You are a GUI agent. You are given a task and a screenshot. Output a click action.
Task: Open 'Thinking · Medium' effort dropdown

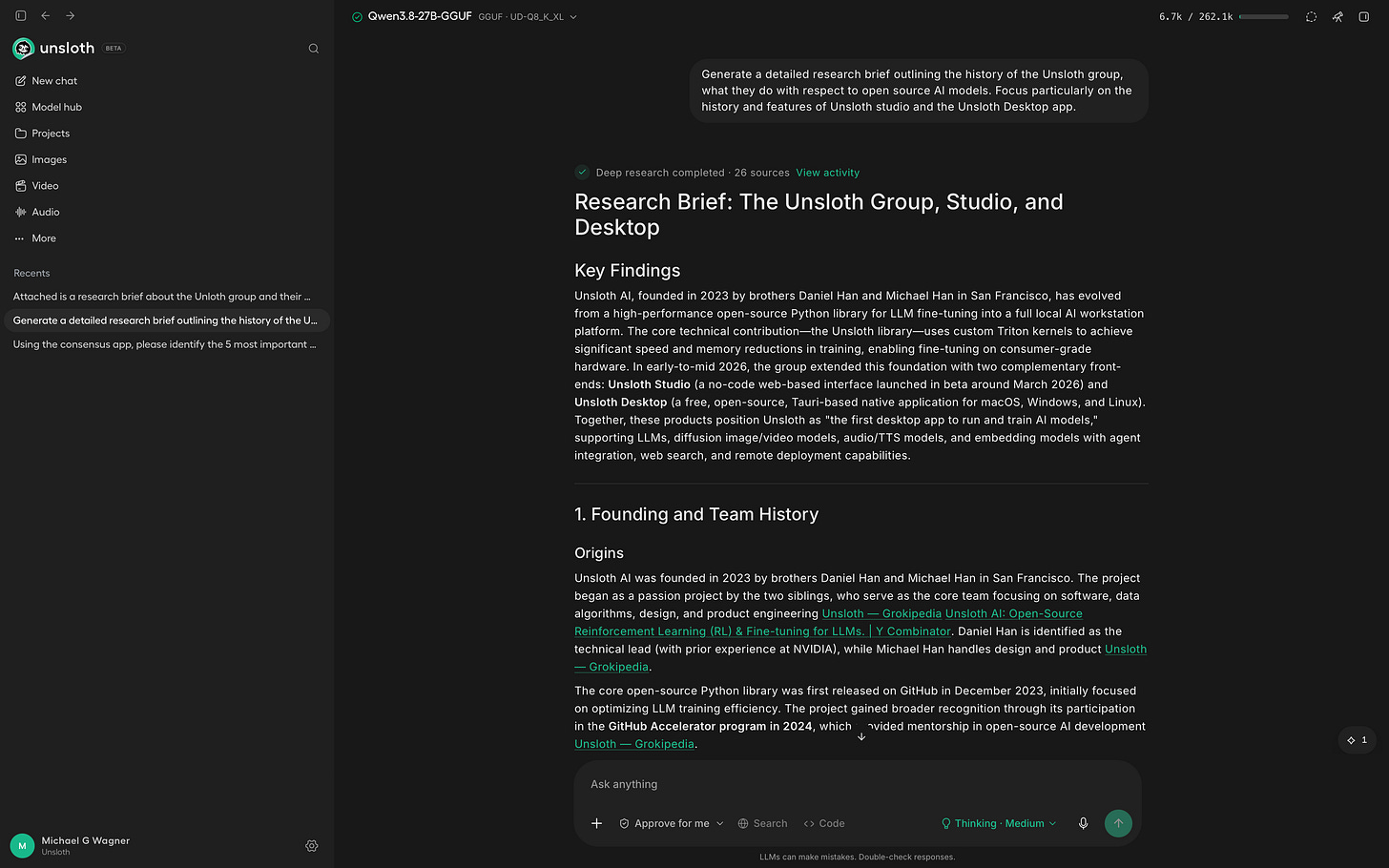pos(999,823)
